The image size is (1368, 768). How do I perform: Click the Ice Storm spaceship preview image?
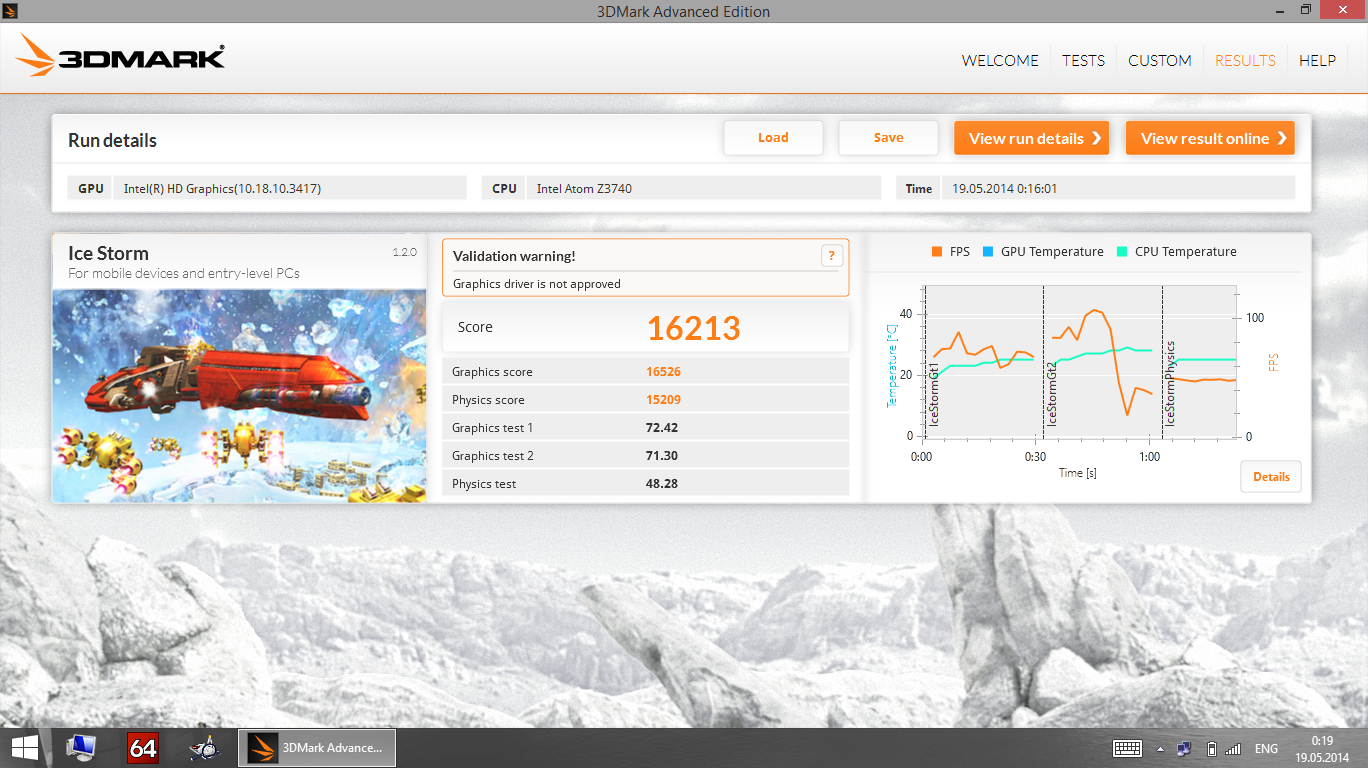pyautogui.click(x=239, y=396)
